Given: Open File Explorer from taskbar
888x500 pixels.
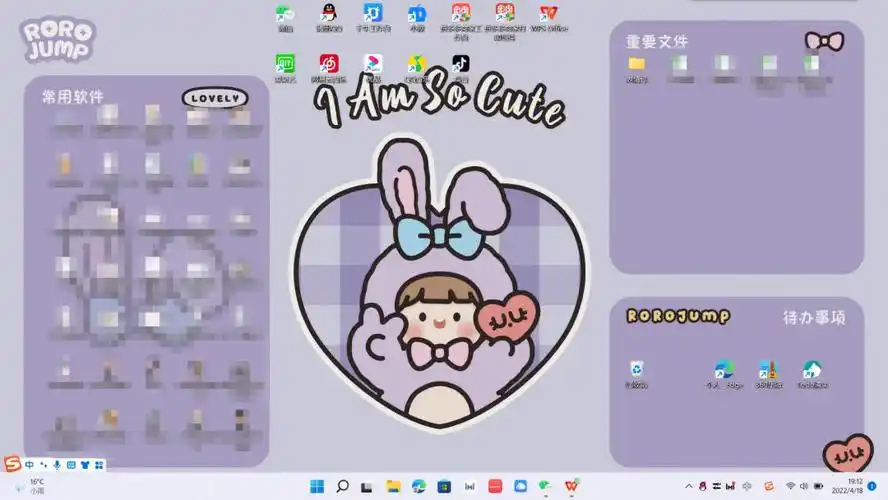Looking at the screenshot, I should 393,486.
